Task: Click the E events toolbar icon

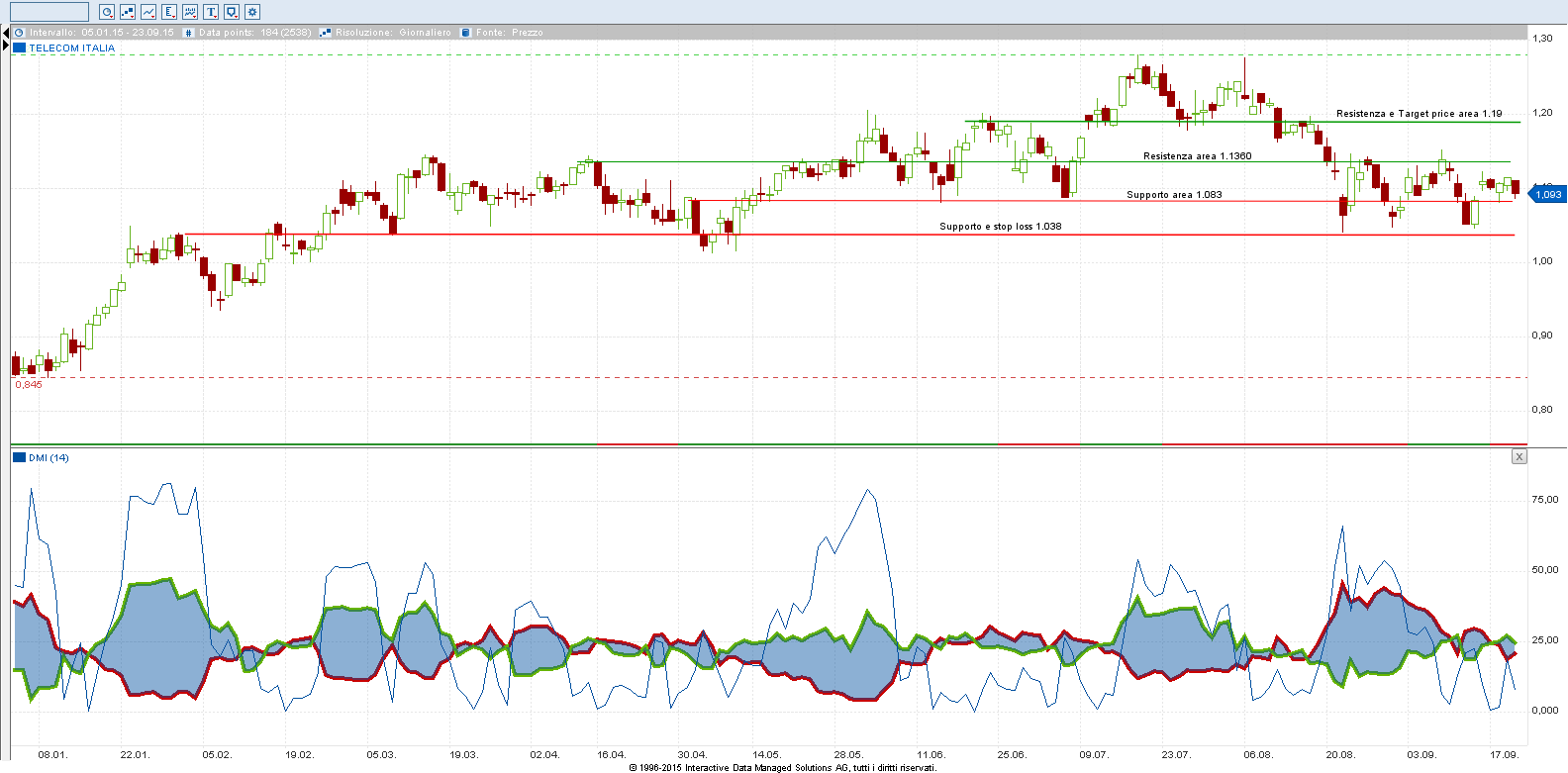Action: point(169,12)
